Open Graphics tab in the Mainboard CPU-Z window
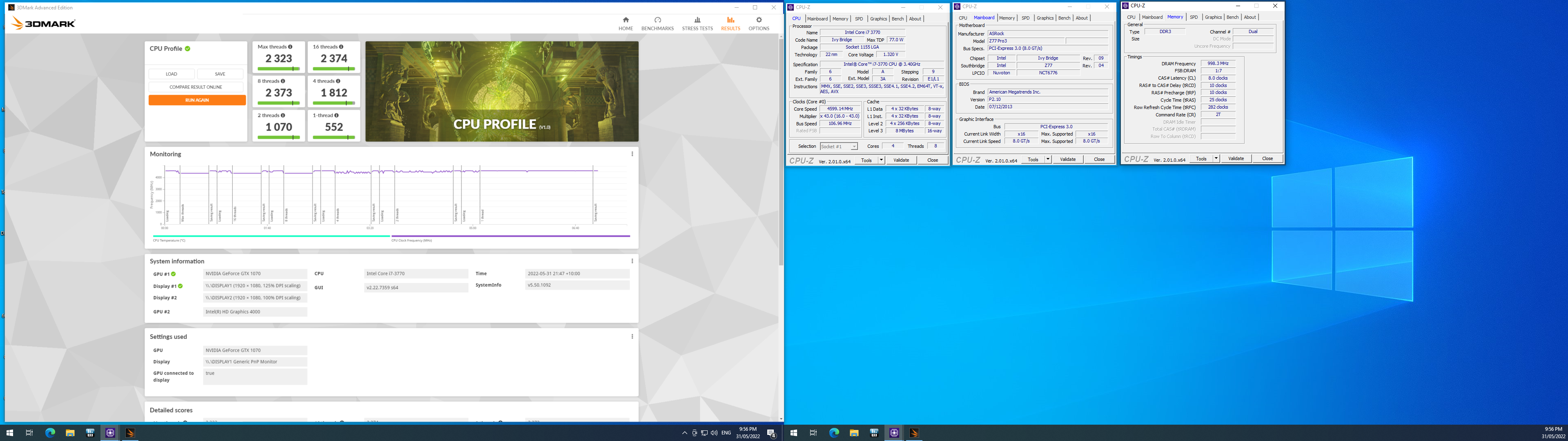Image resolution: width=1568 pixels, height=441 pixels. [x=1045, y=18]
